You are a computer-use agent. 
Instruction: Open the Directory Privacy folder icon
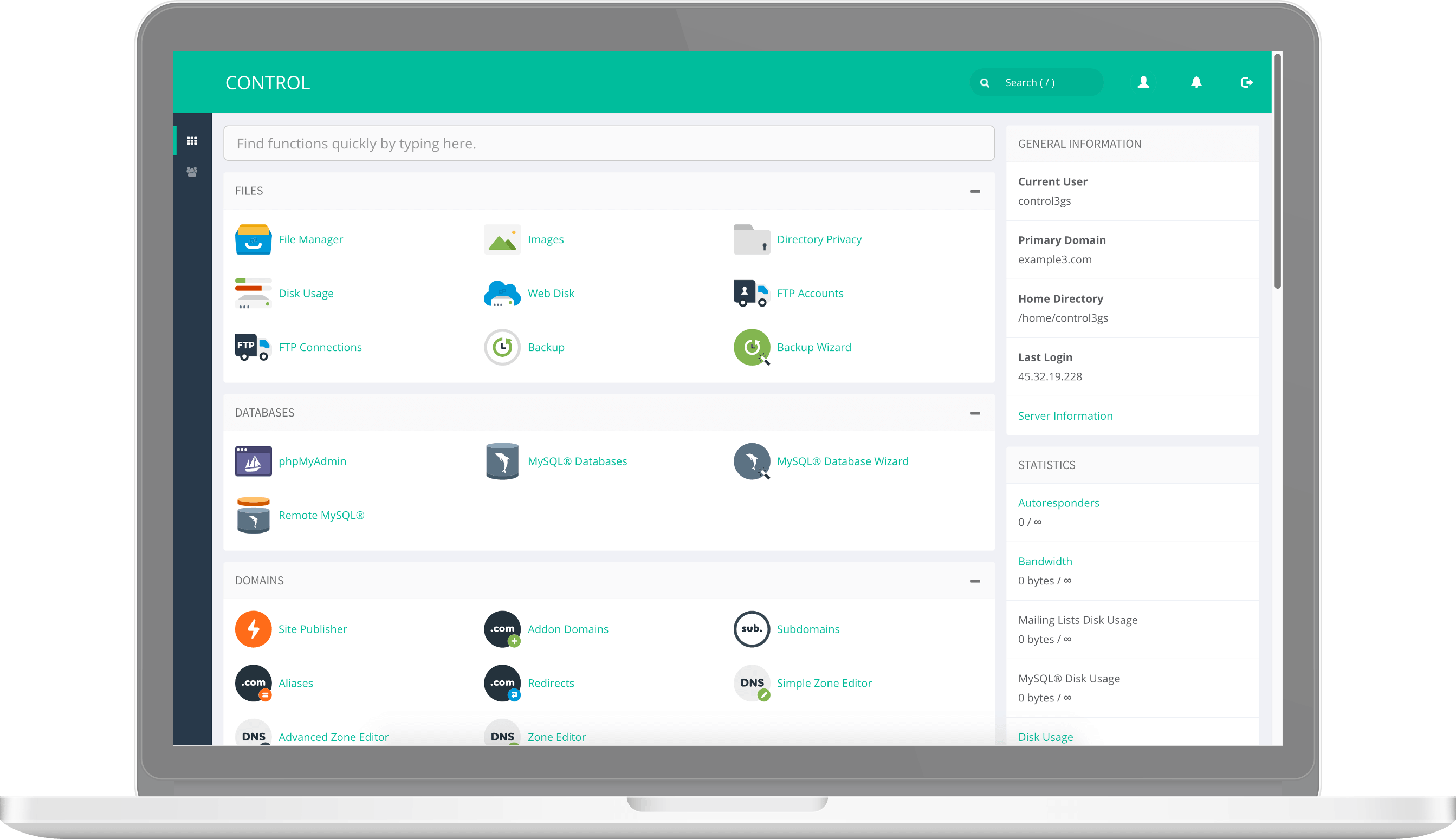click(752, 239)
